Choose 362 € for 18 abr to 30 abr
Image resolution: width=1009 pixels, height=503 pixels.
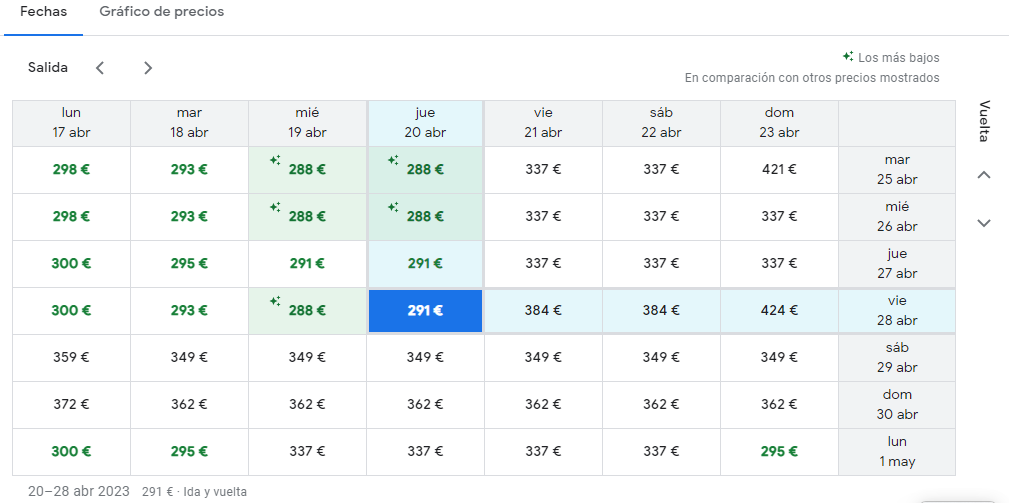tap(189, 405)
